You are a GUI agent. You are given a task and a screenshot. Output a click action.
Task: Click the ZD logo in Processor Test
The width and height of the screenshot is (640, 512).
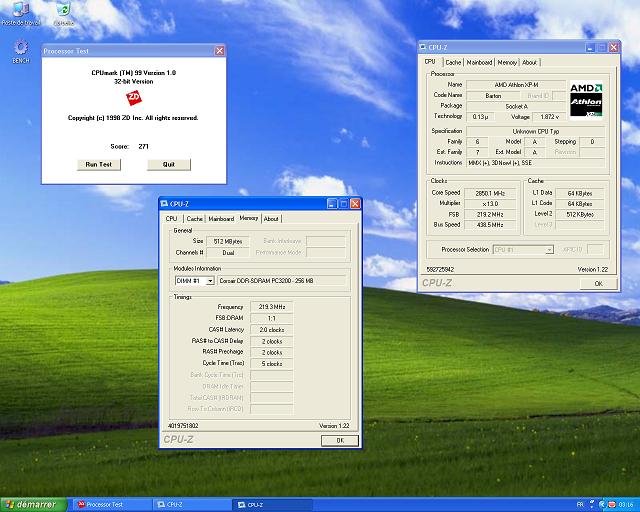coord(133,98)
